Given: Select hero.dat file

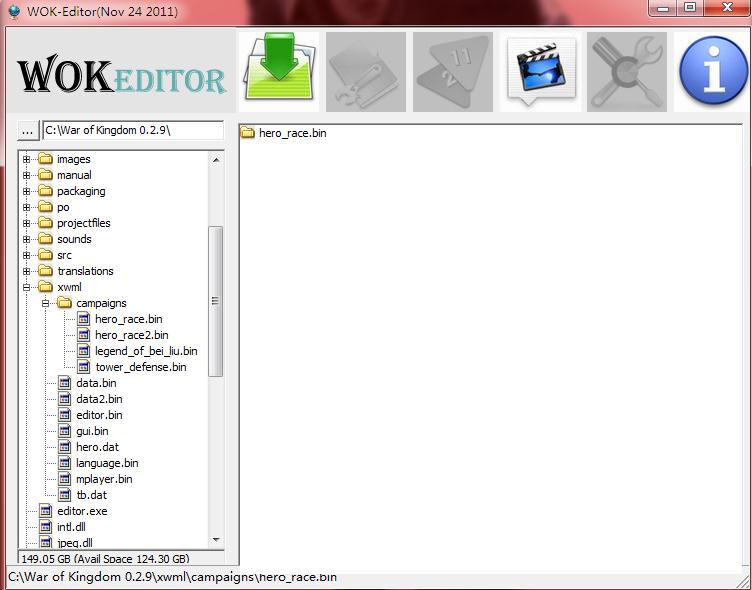Looking at the screenshot, I should (97, 447).
